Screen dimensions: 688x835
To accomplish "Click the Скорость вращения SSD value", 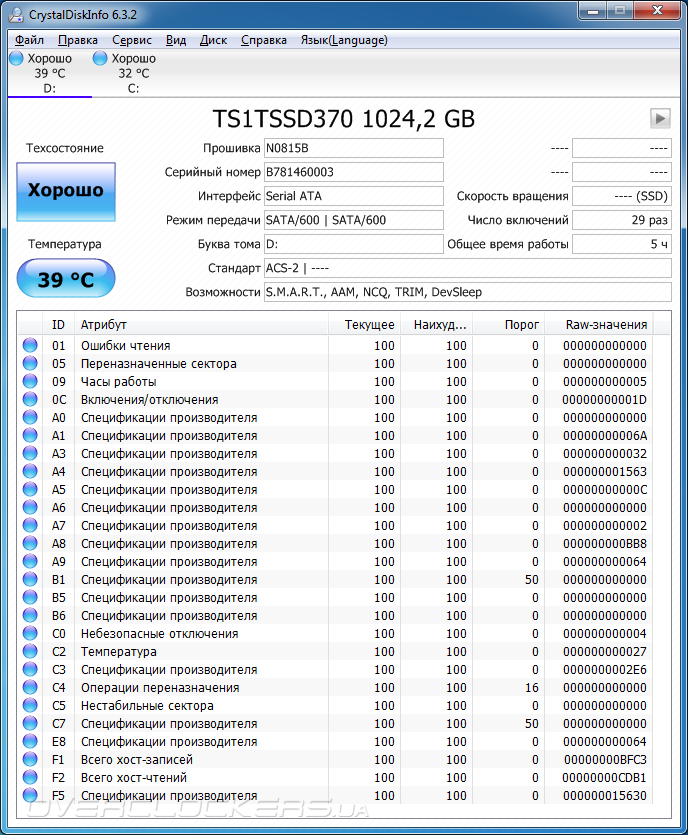I will point(621,196).
